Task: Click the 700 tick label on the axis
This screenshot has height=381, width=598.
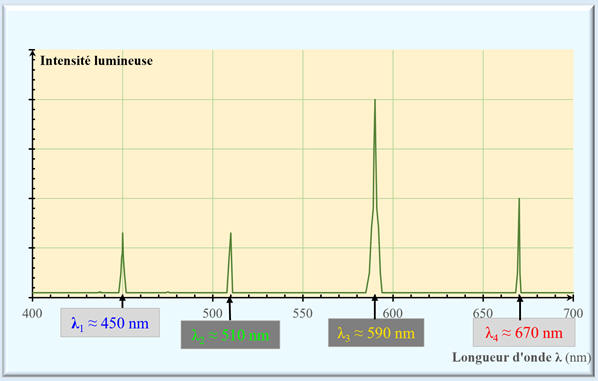Action: (x=573, y=313)
